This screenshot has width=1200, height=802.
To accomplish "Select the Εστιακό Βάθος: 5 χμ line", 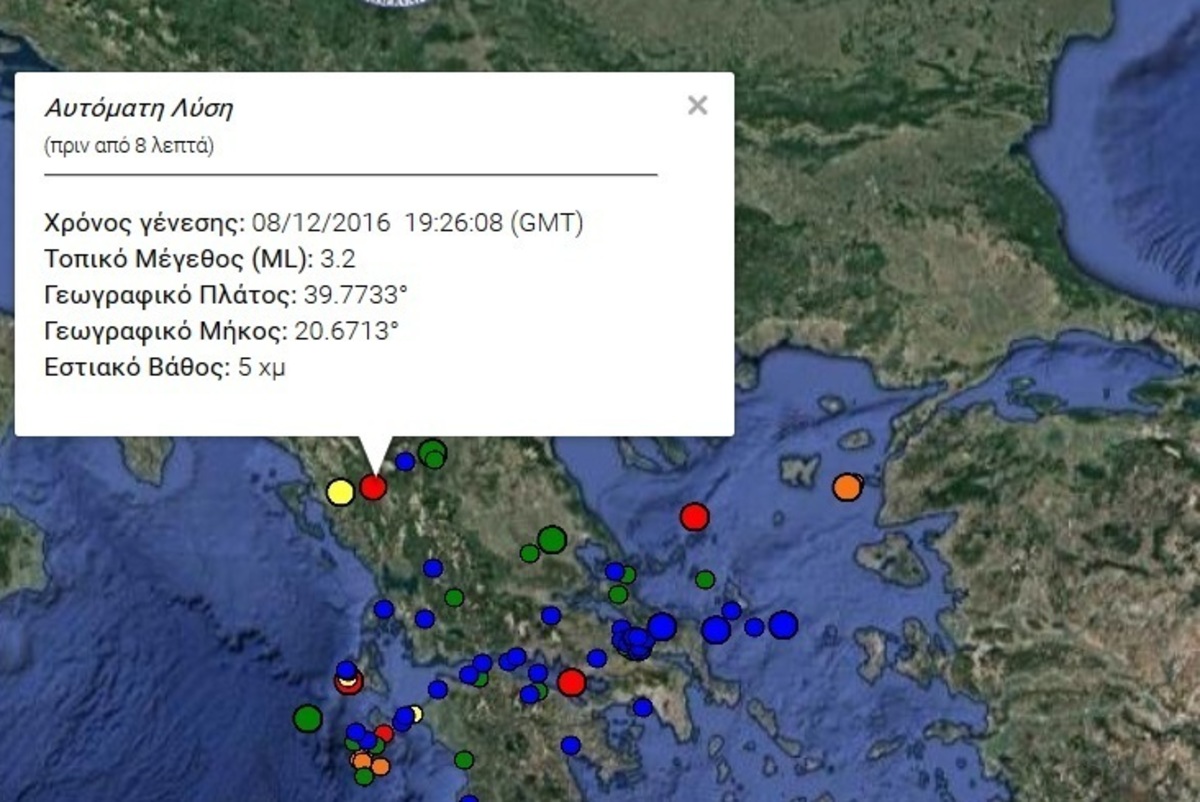I will 165,367.
